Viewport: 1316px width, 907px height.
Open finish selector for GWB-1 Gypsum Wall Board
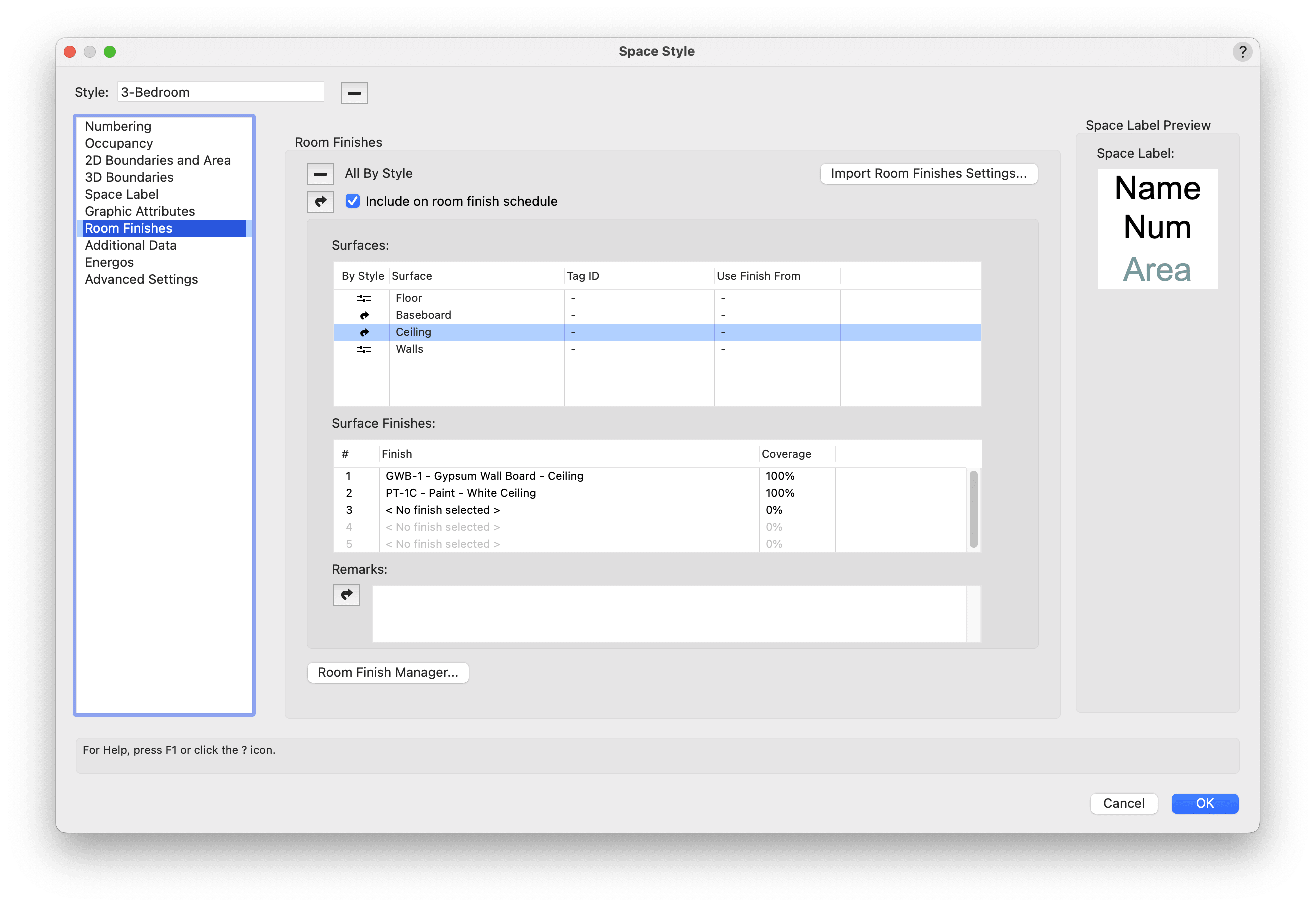484,476
